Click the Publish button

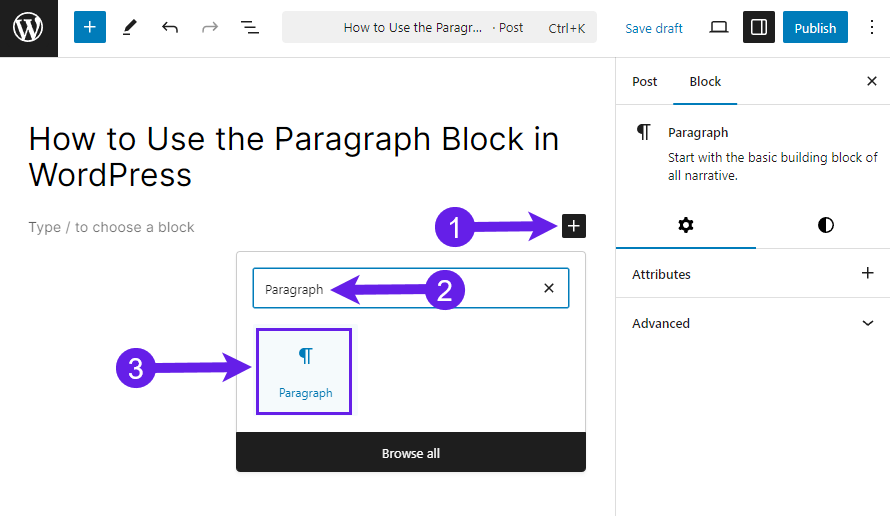click(815, 27)
